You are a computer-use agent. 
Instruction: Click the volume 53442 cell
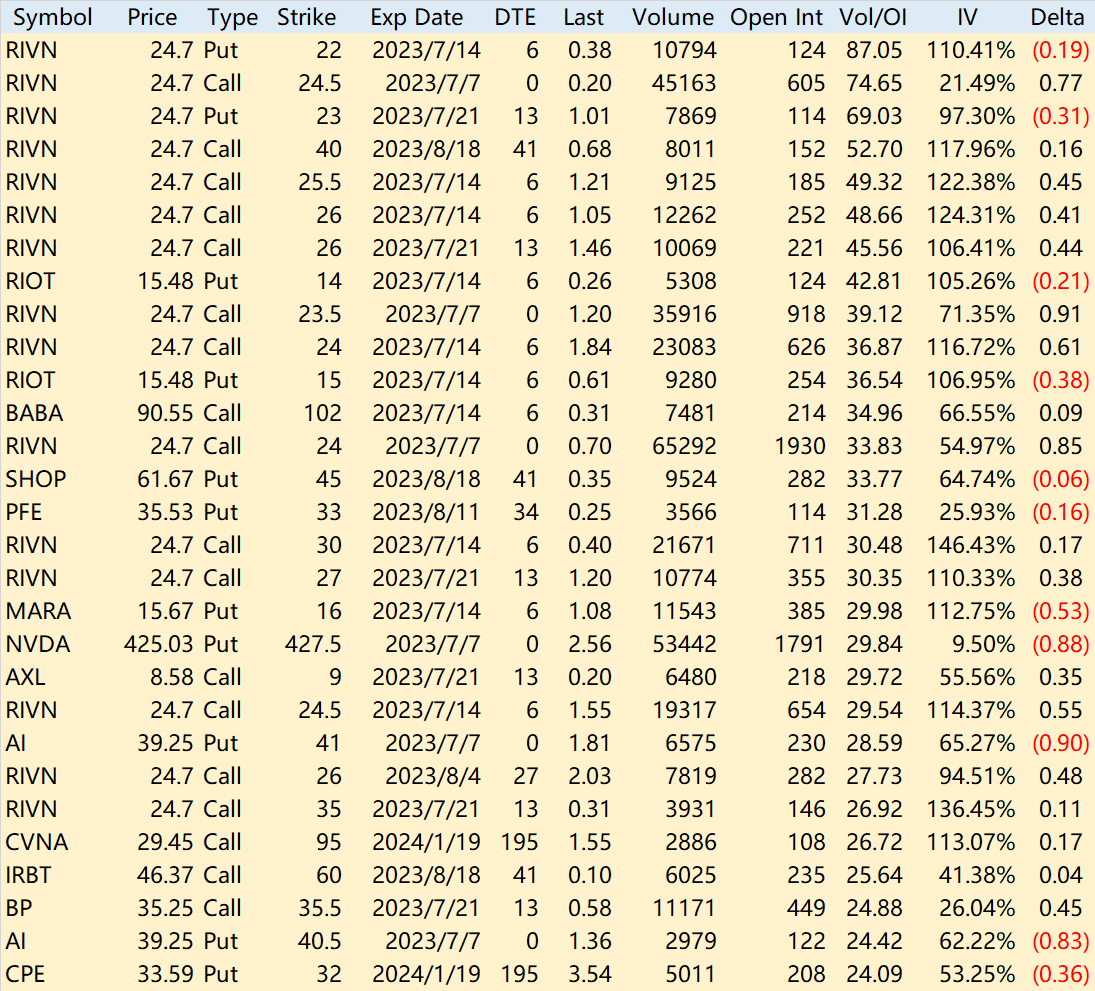(x=684, y=644)
